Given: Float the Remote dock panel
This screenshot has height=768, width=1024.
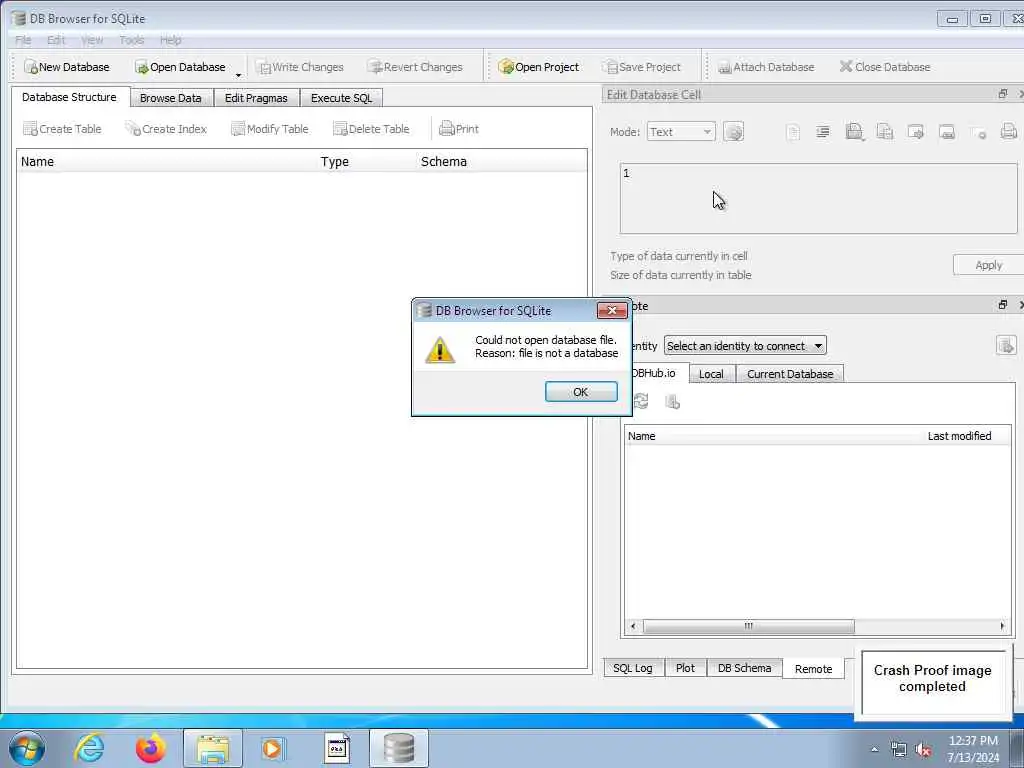Looking at the screenshot, I should point(1002,305).
